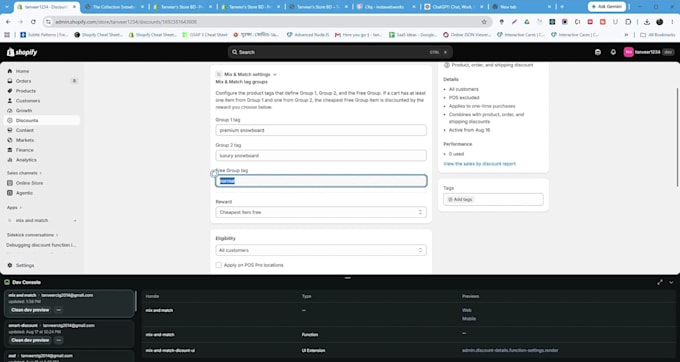680x362 pixels.
Task: Open the Sidekick assistant icon
Action: point(598,52)
